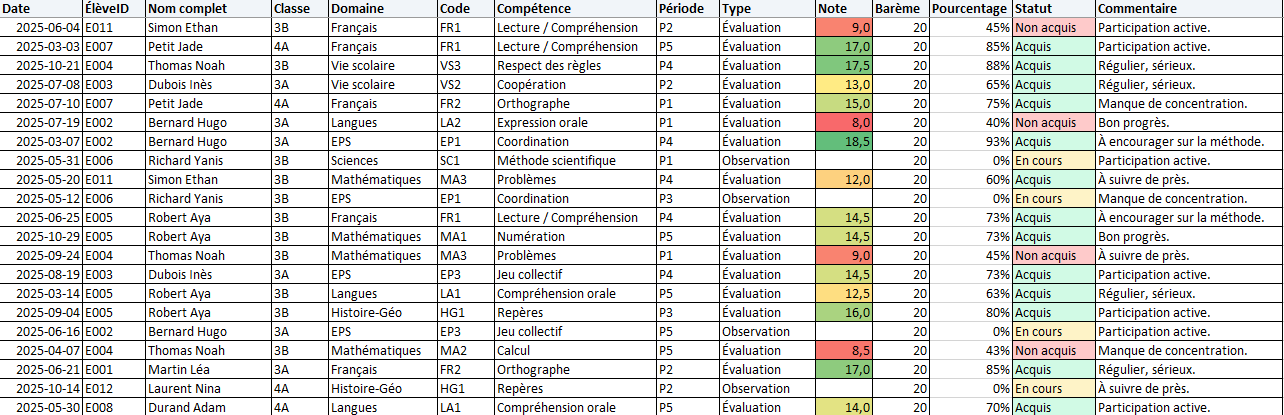Select the green 18,5 note cell
The image size is (1284, 415).
[x=843, y=142]
